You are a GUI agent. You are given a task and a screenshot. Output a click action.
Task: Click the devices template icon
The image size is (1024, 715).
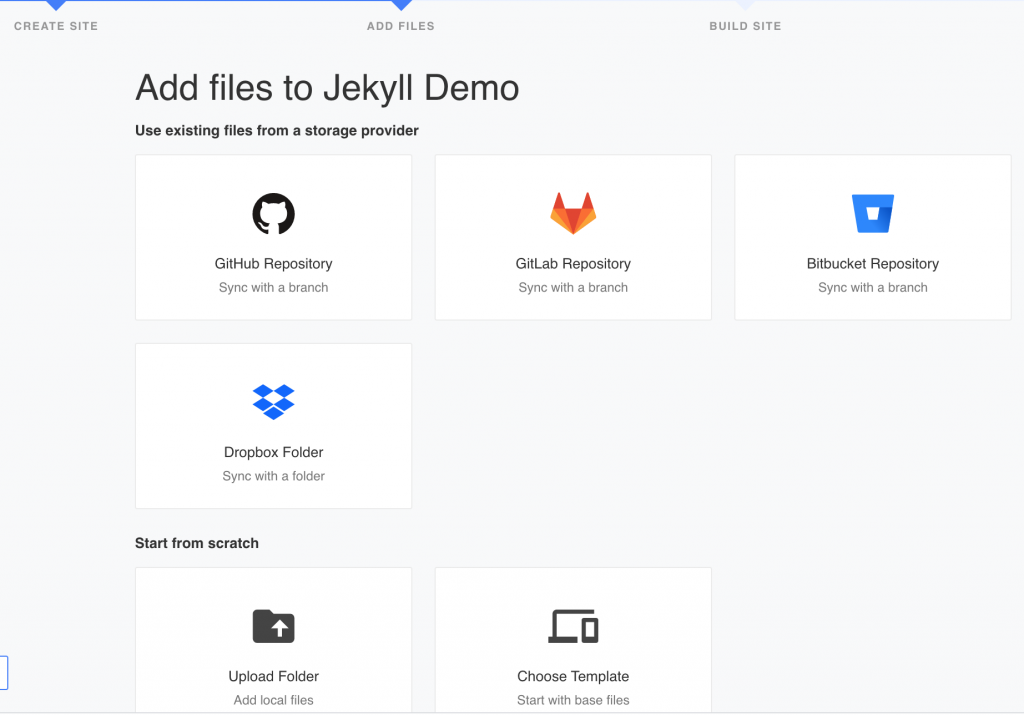tap(573, 626)
